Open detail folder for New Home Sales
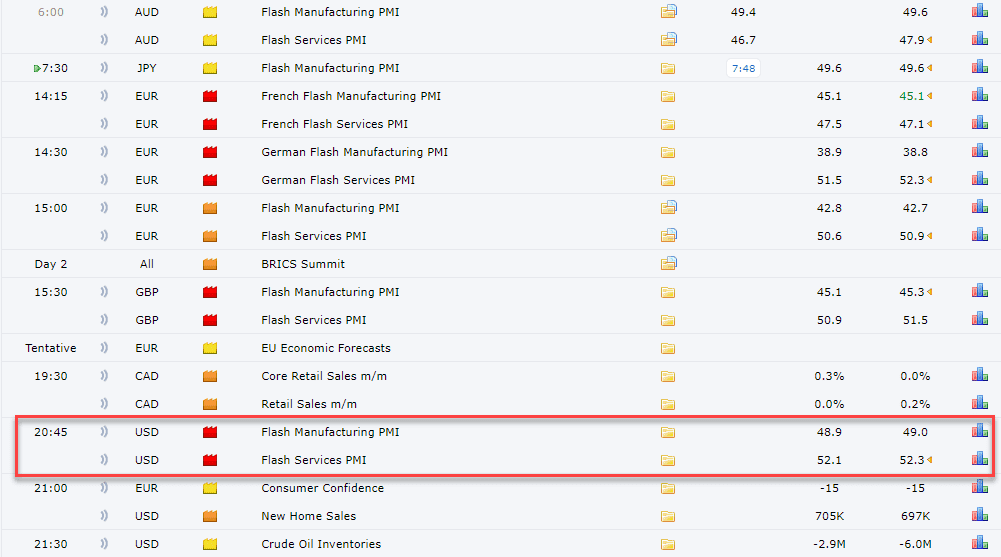 coord(668,516)
